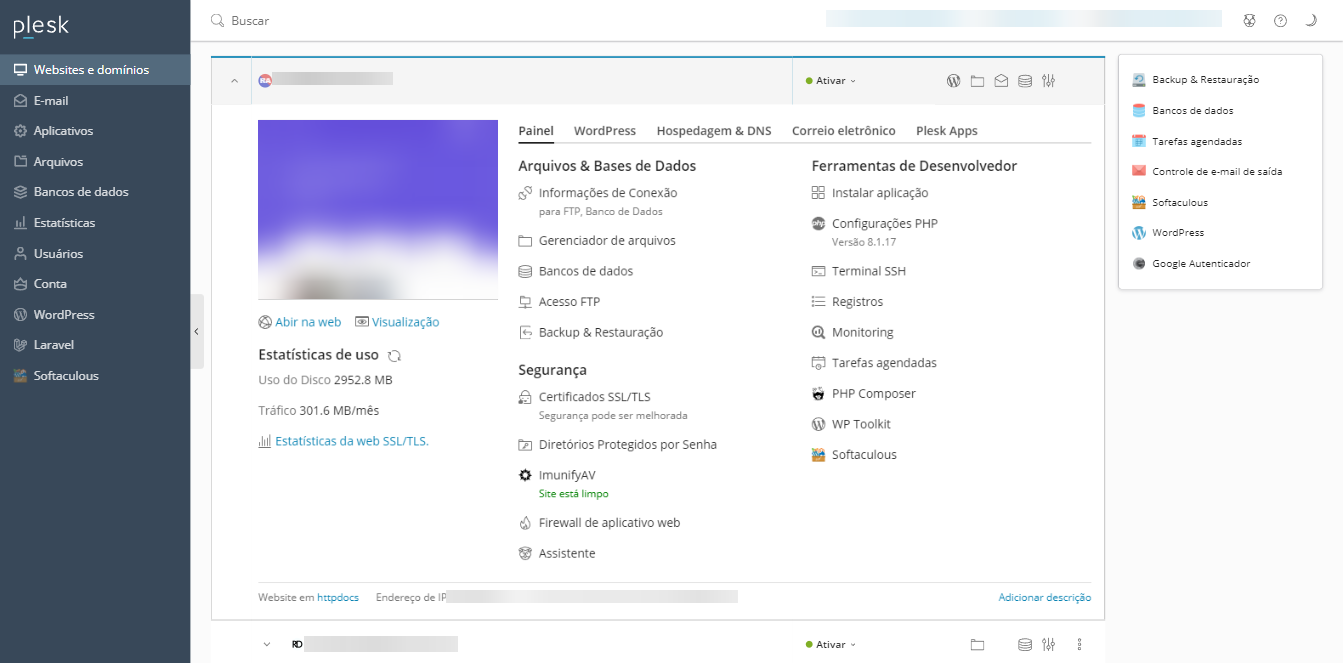The image size is (1343, 663).
Task: Open sliders settings icon in second domain row
Action: 1048,645
